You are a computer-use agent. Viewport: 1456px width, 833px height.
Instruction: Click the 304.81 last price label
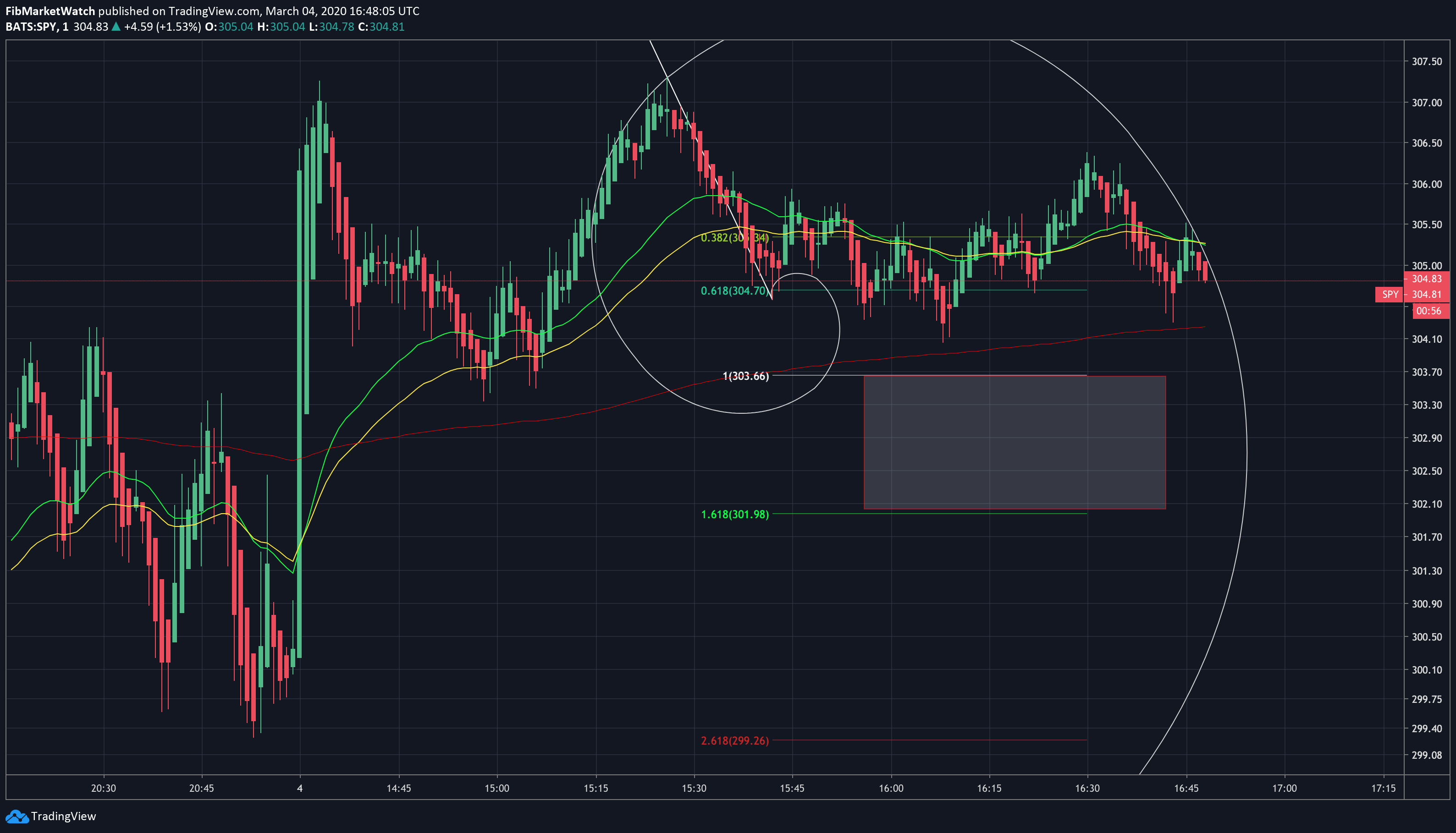1426,295
